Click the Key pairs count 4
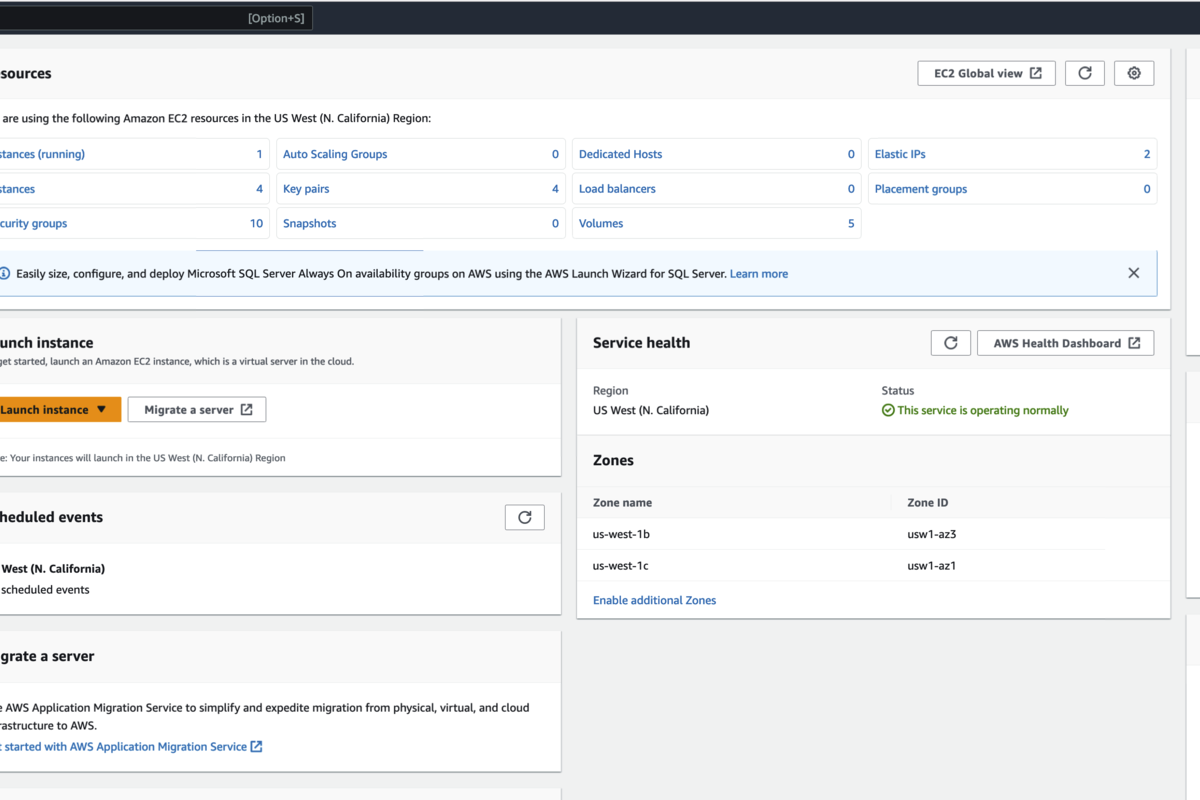Screen dimensions: 1200x800 (x=556, y=189)
